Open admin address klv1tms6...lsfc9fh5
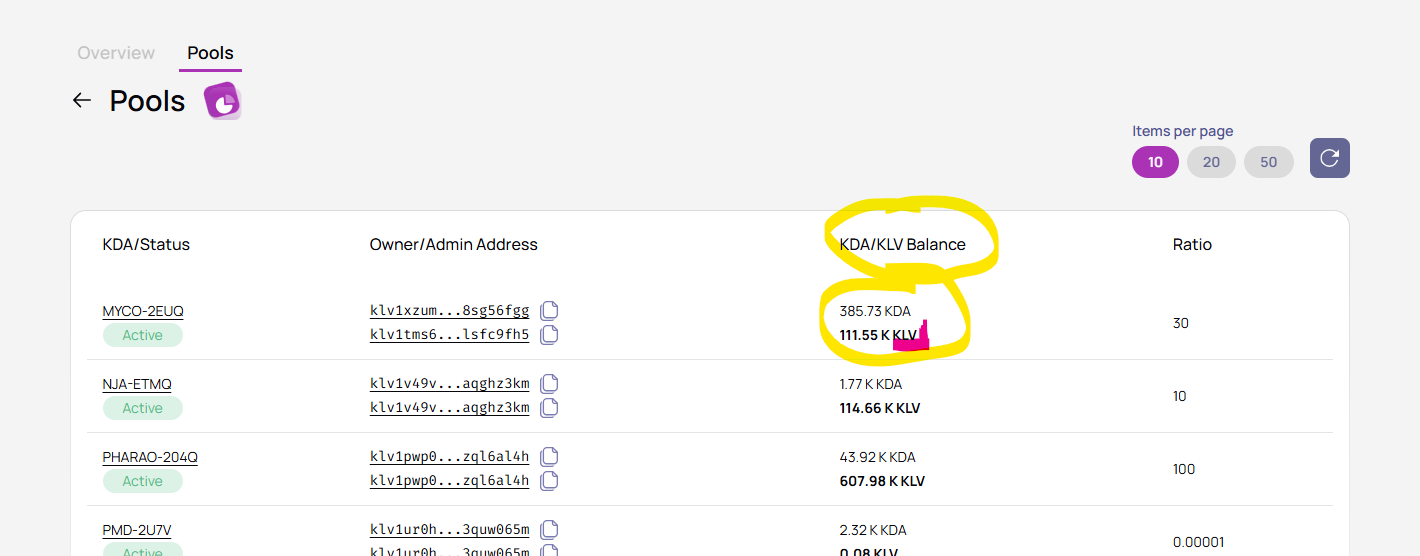The width and height of the screenshot is (1420, 556). [449, 335]
